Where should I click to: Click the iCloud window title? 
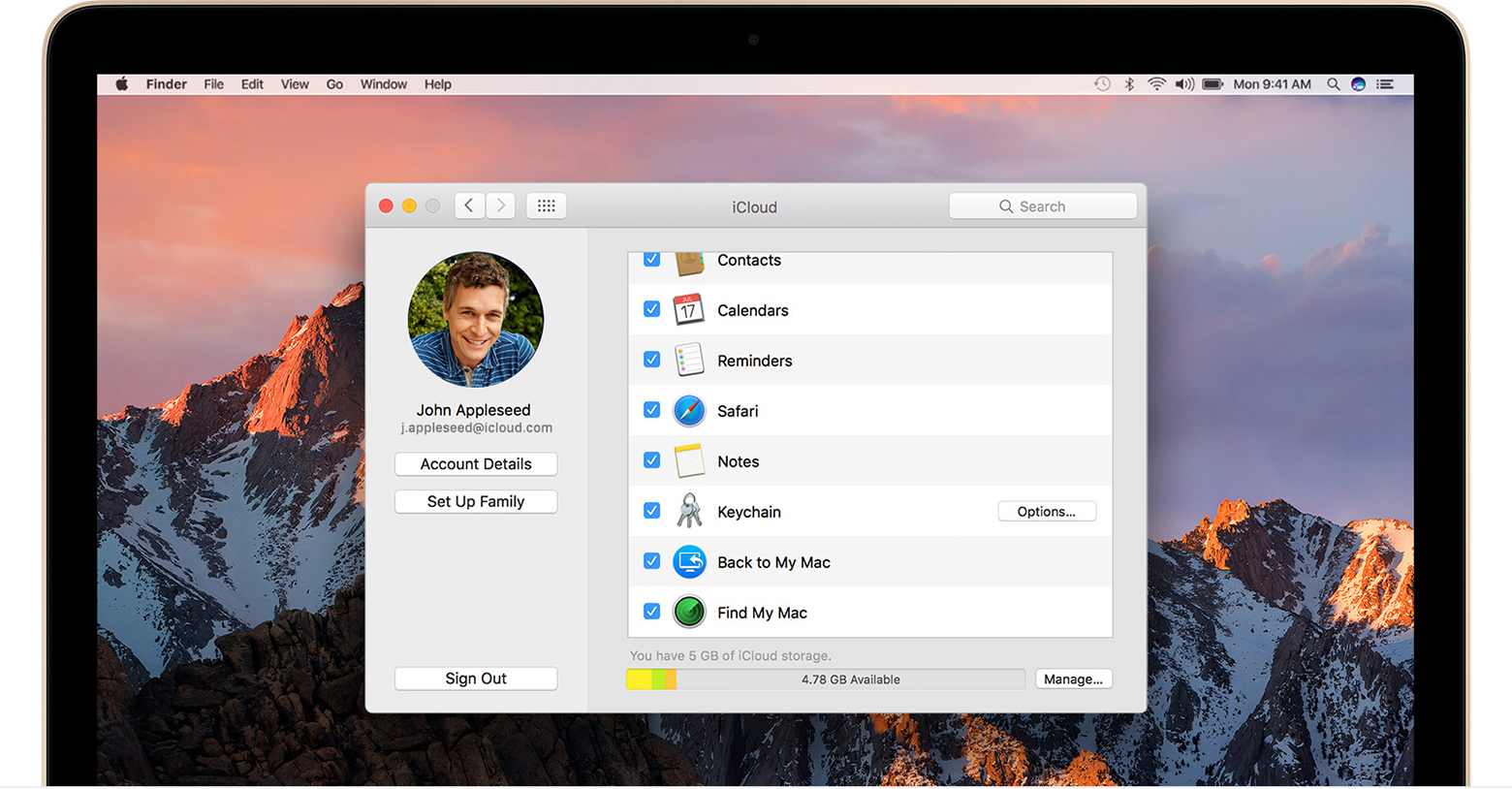click(754, 207)
